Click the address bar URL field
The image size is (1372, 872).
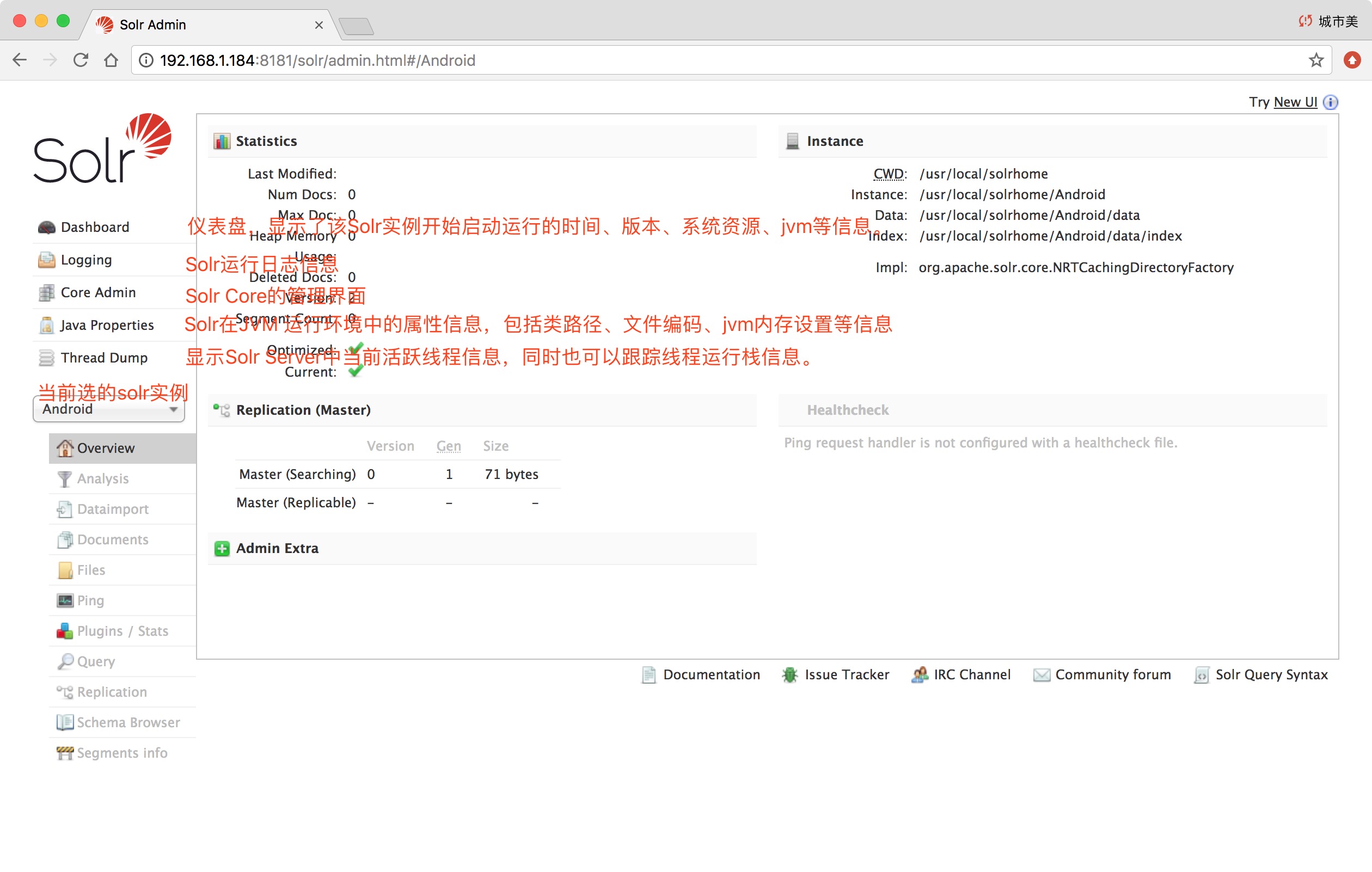tap(731, 60)
